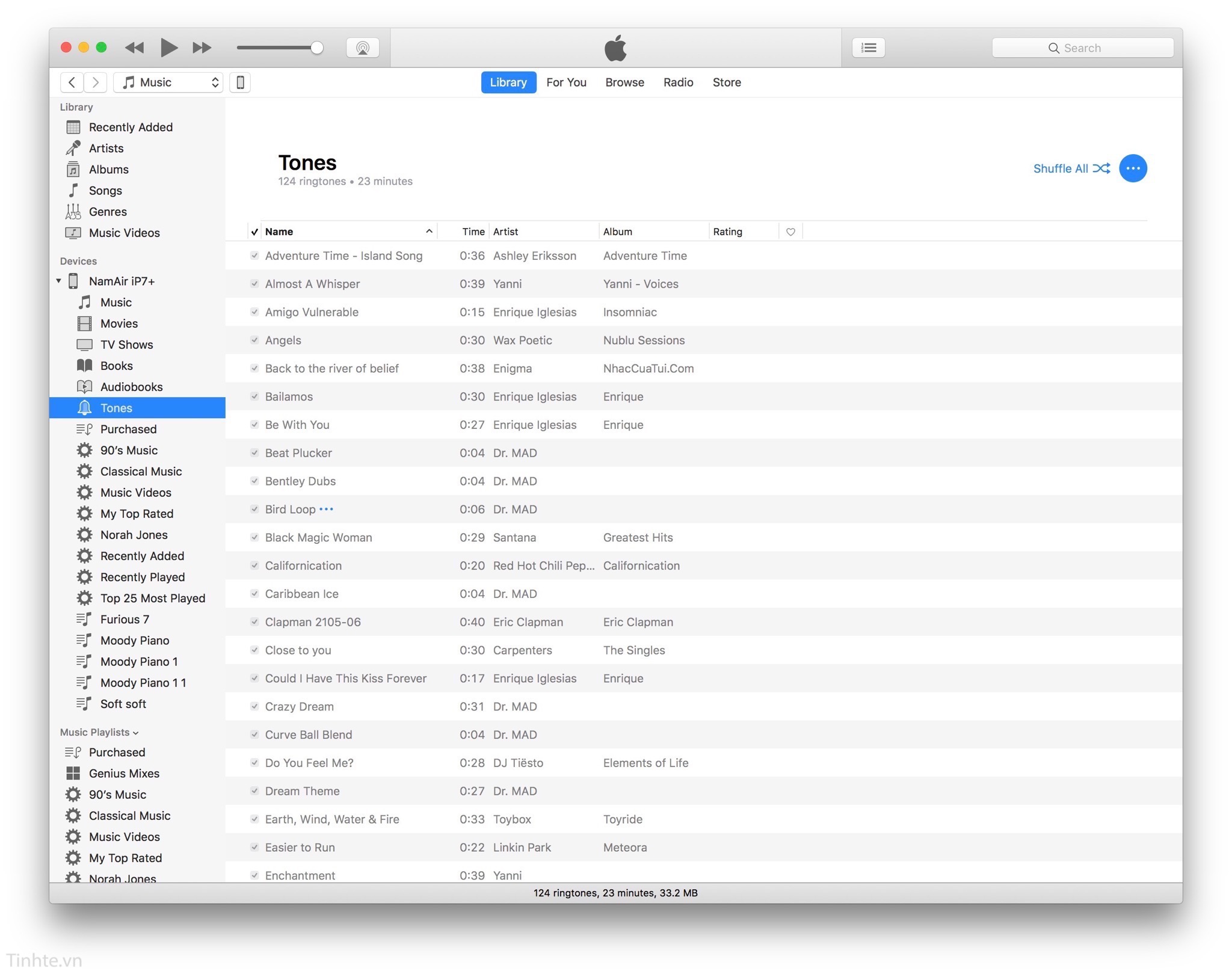Click the loved heart column header

[790, 232]
